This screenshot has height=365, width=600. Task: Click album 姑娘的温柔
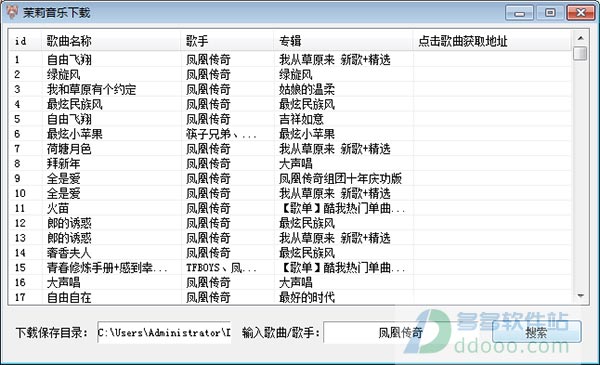point(307,90)
